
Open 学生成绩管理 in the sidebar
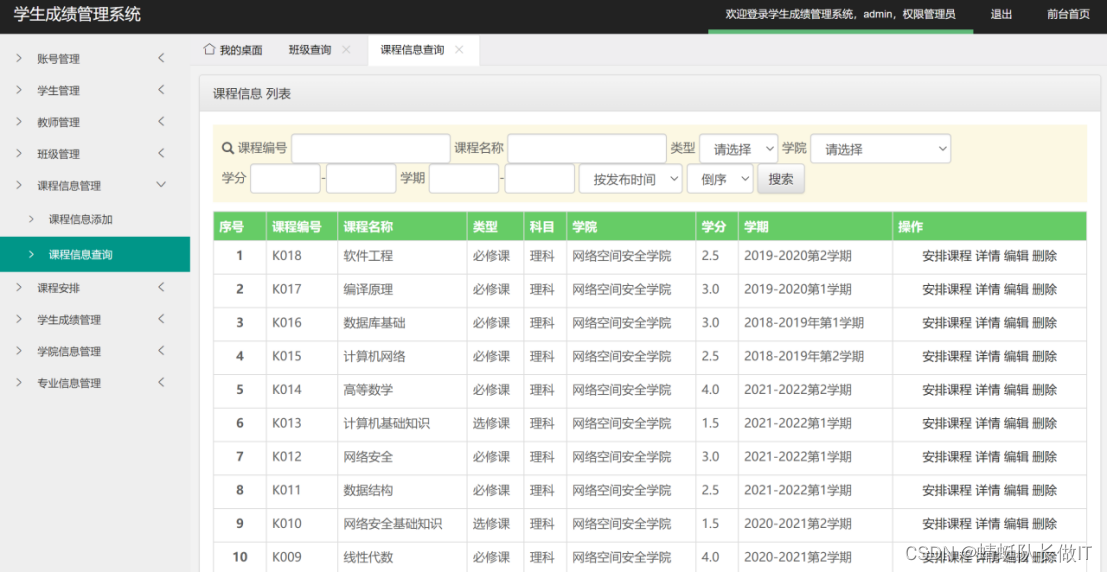(x=69, y=320)
